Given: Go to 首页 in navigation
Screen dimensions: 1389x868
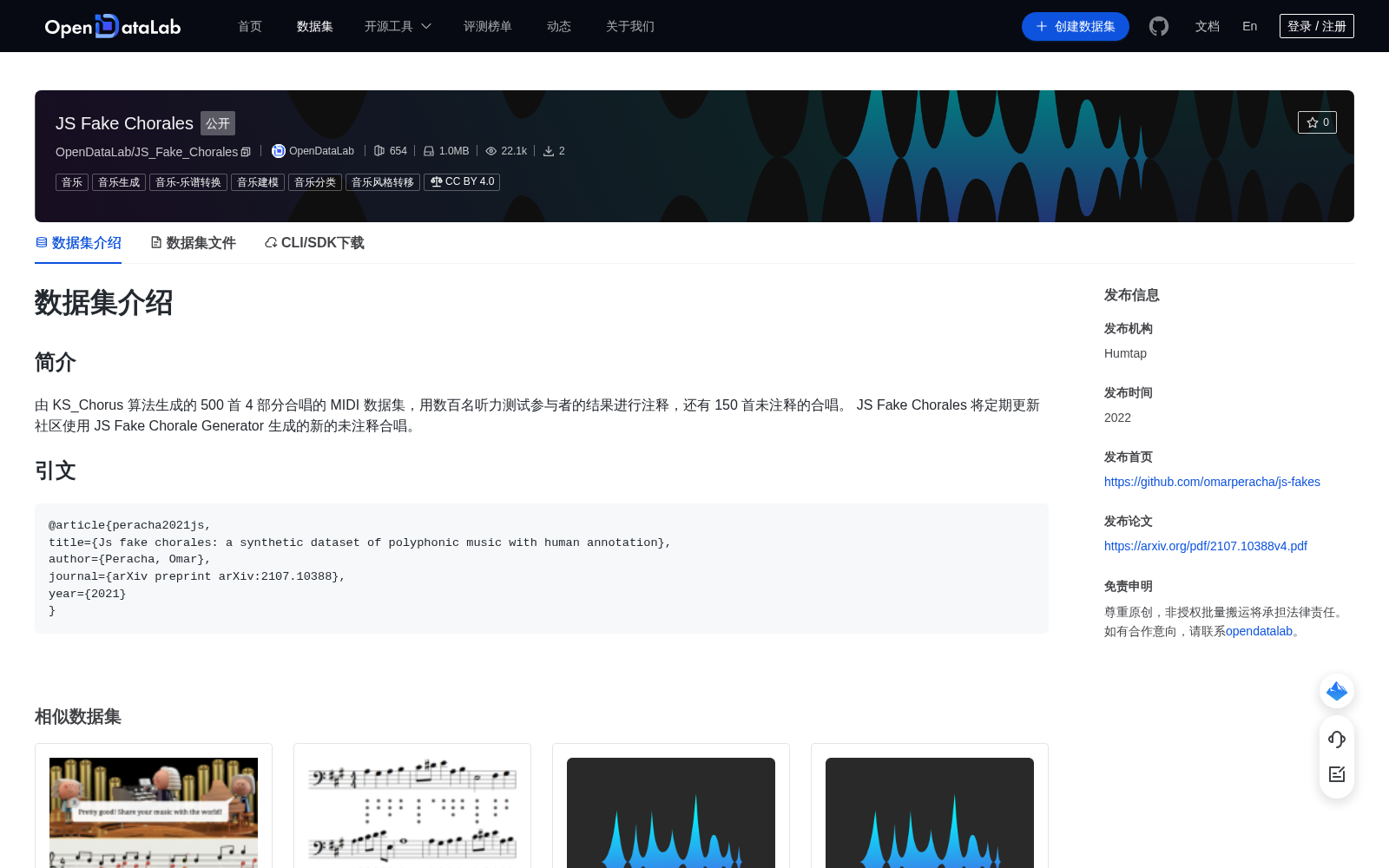Looking at the screenshot, I should 250,26.
